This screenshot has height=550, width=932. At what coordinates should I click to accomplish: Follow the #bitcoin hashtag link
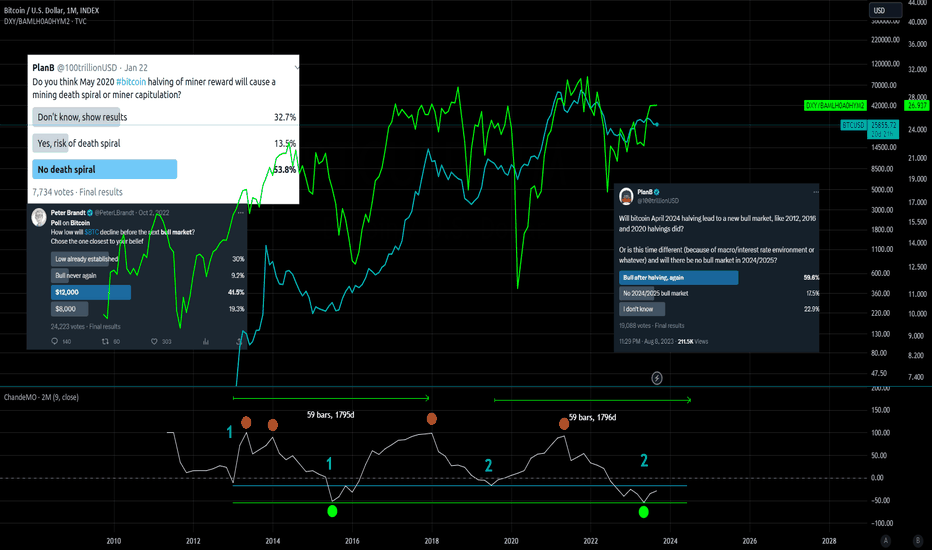(x=131, y=81)
